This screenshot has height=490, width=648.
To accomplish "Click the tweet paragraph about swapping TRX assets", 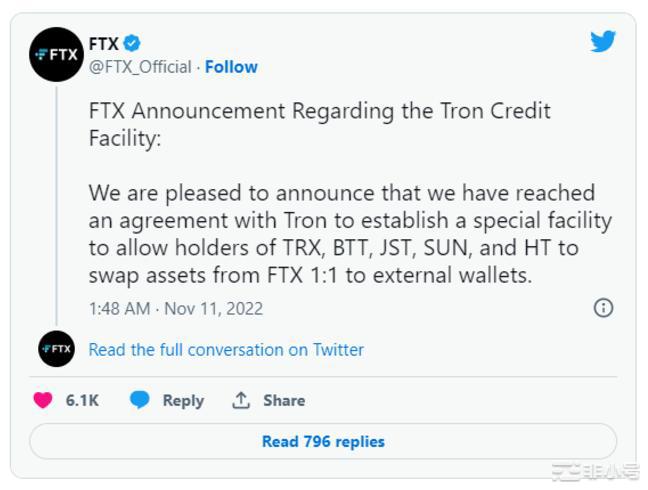I will click(349, 234).
